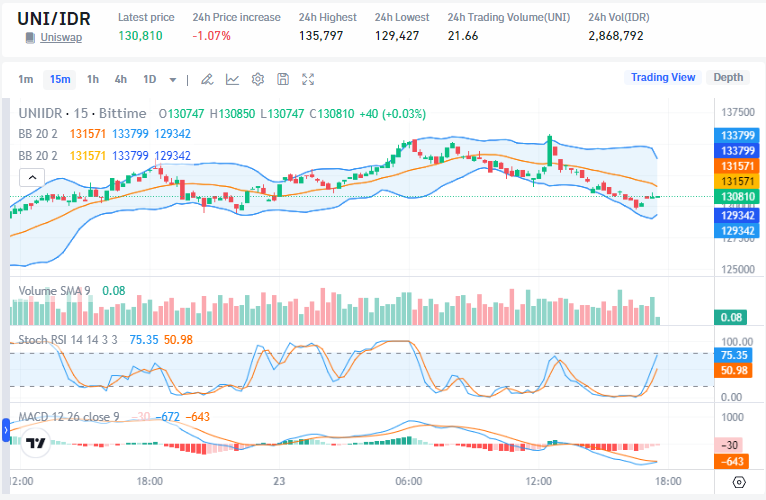Select the 1m timeframe
The image size is (766, 500).
click(25, 79)
